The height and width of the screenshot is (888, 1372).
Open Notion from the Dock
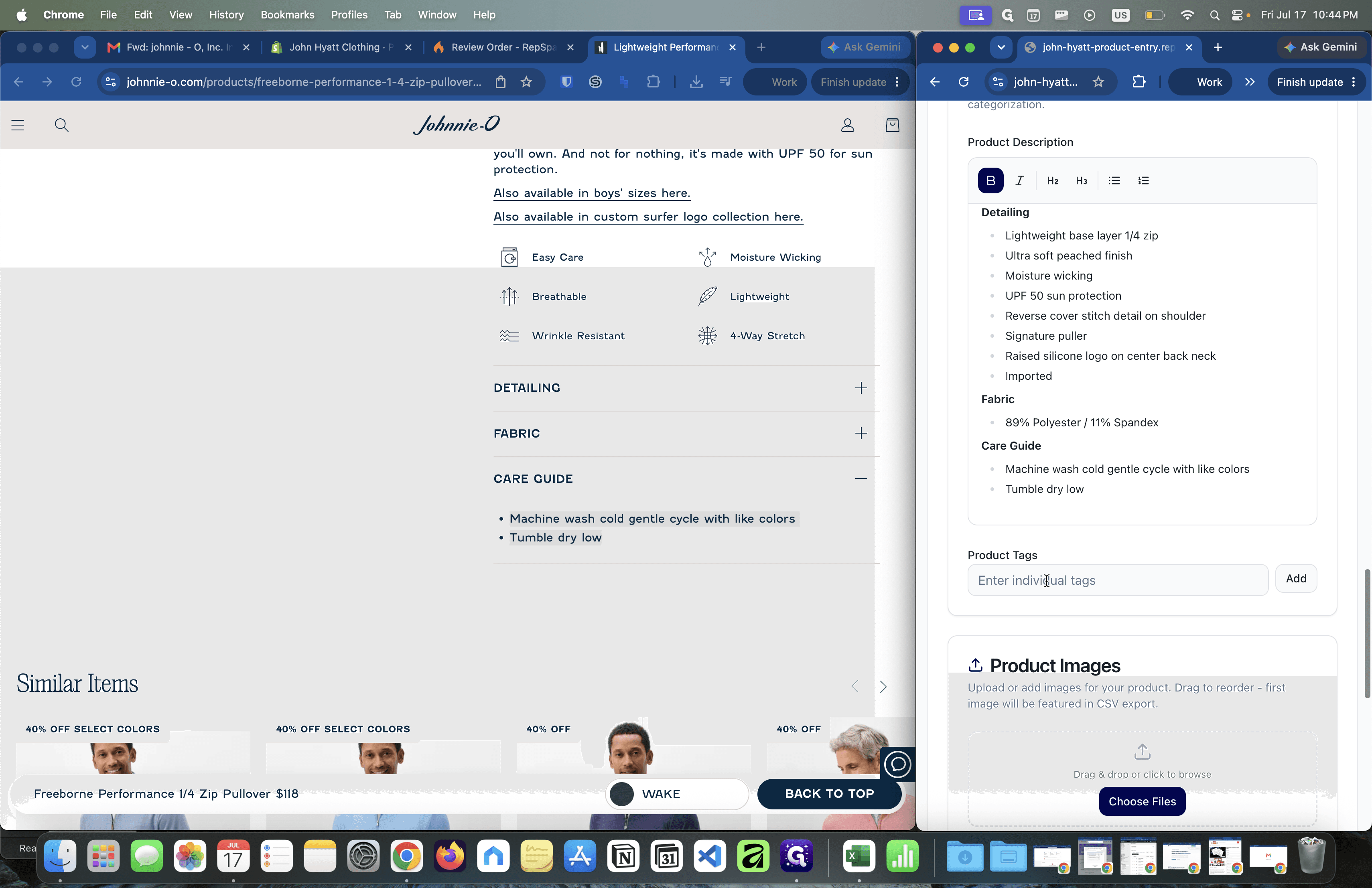click(623, 856)
